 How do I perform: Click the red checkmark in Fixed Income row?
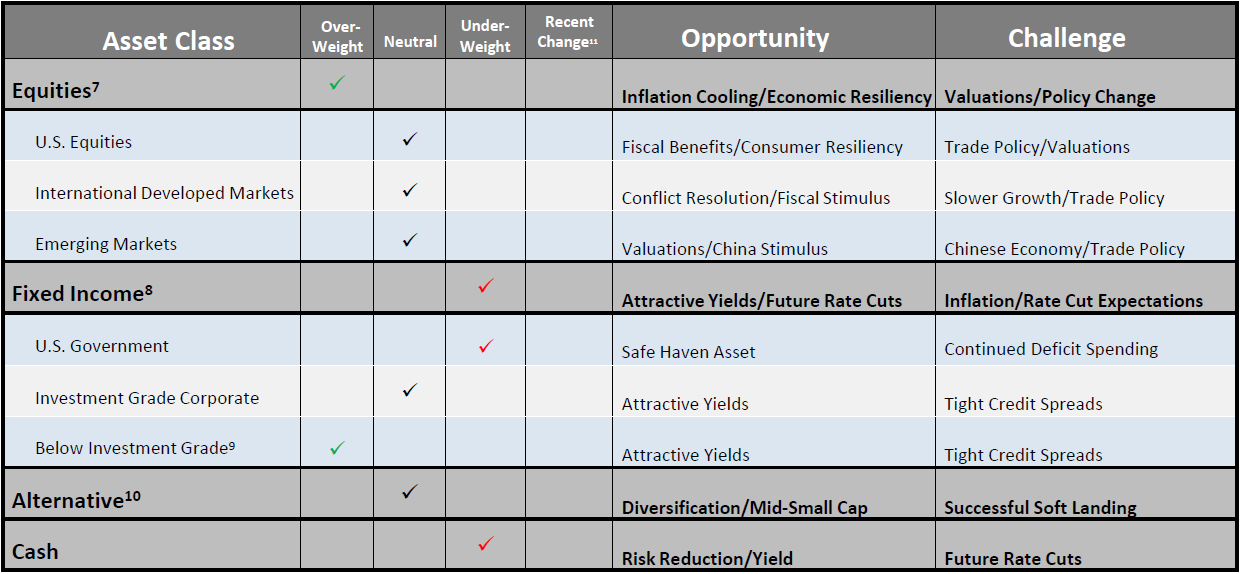coord(486,287)
